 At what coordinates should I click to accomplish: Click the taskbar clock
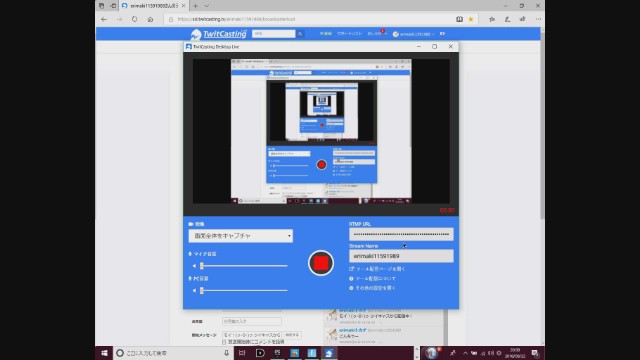(515, 353)
